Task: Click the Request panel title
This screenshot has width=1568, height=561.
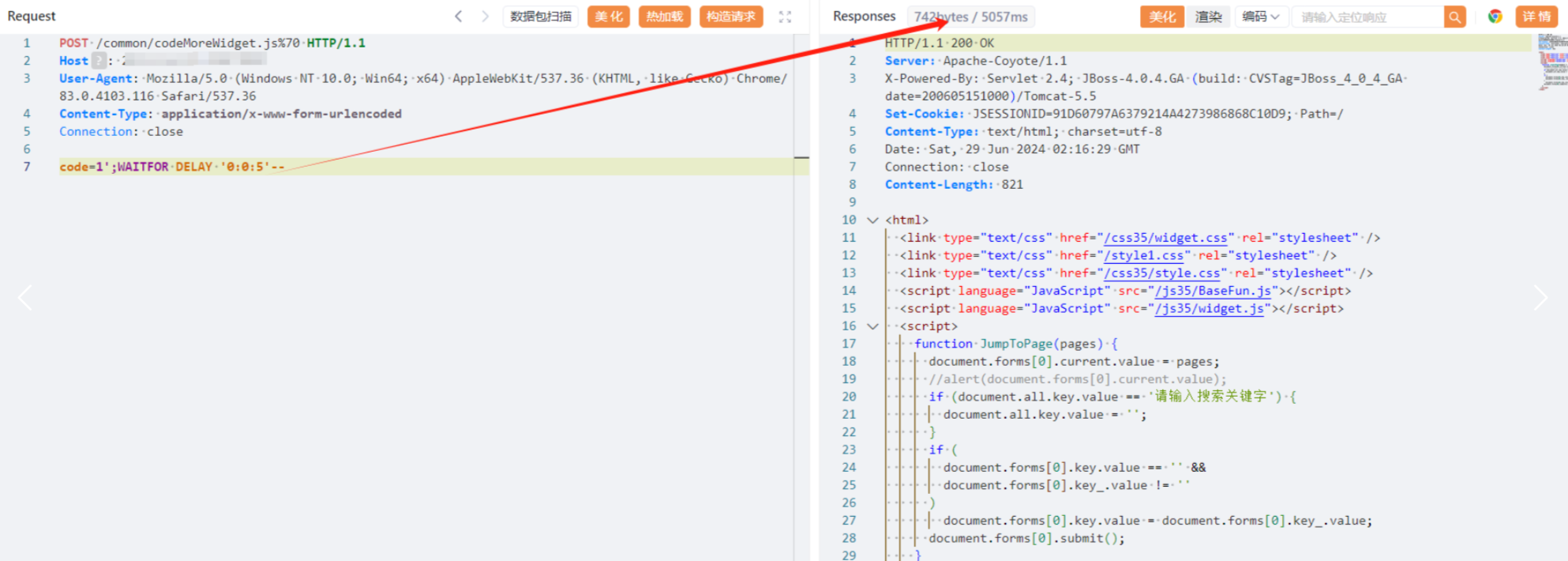Action: pos(32,17)
